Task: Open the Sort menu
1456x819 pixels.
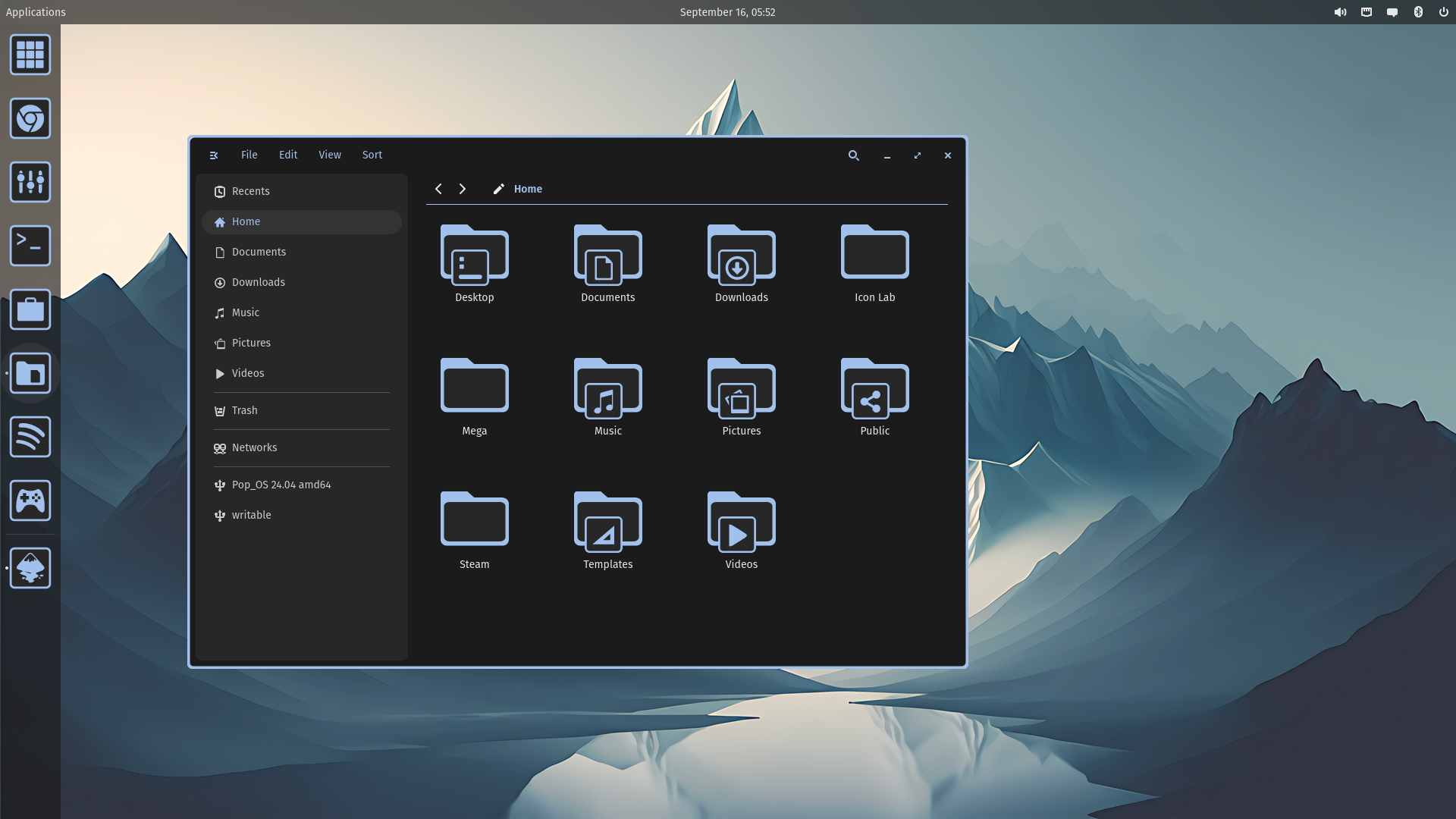Action: (x=372, y=155)
